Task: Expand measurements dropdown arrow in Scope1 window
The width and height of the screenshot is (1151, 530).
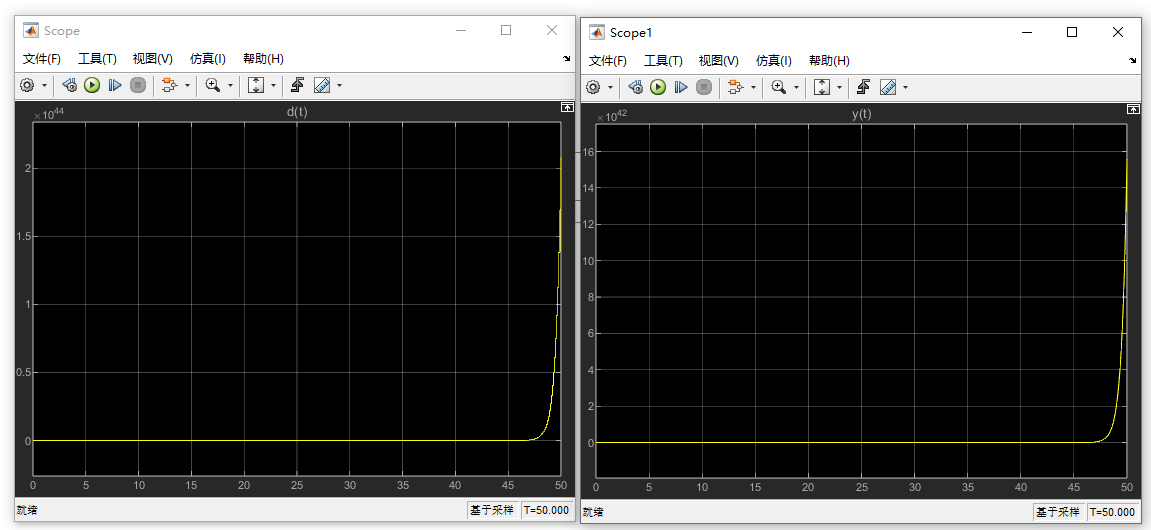Action: point(906,87)
